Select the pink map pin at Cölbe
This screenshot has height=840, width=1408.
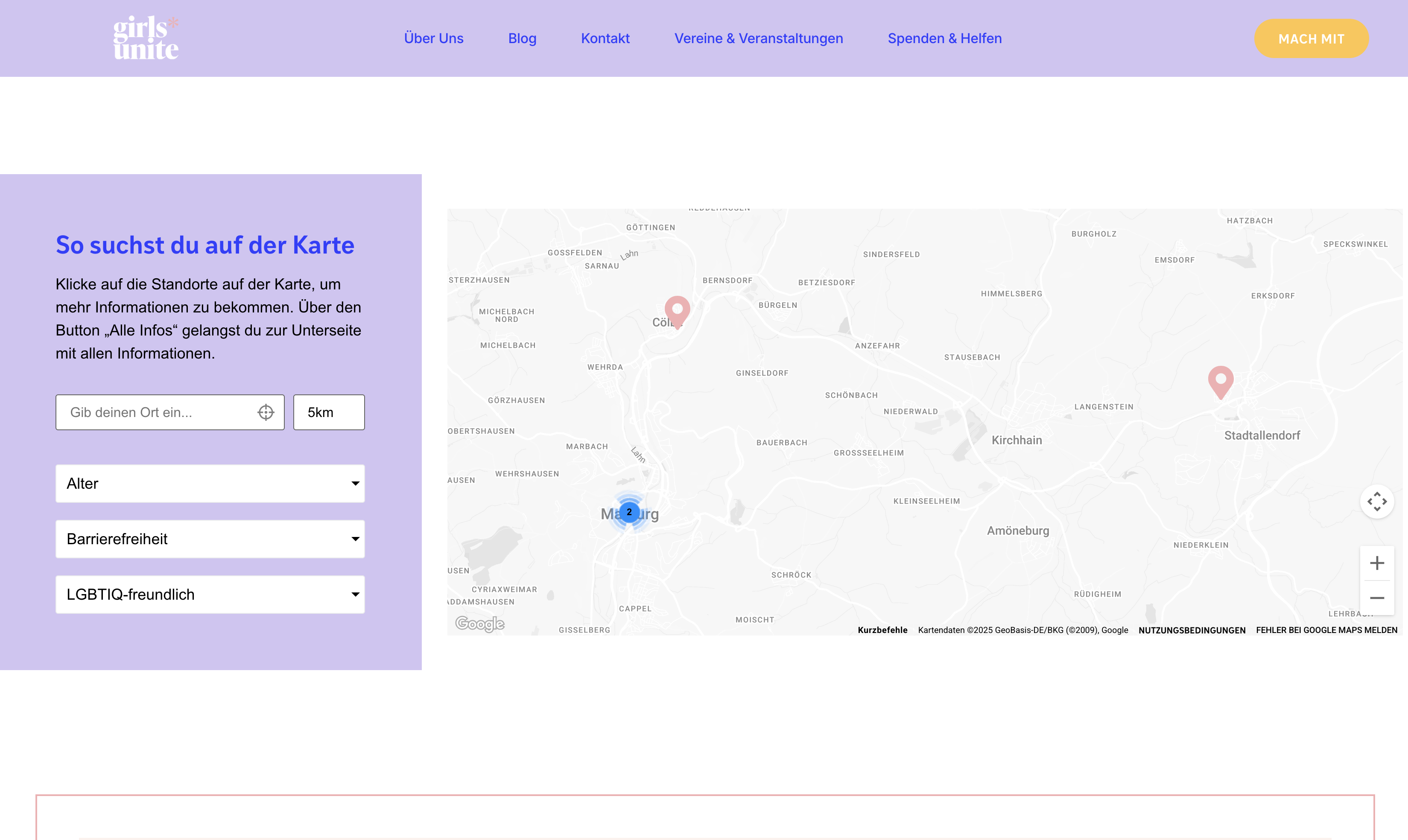(677, 309)
